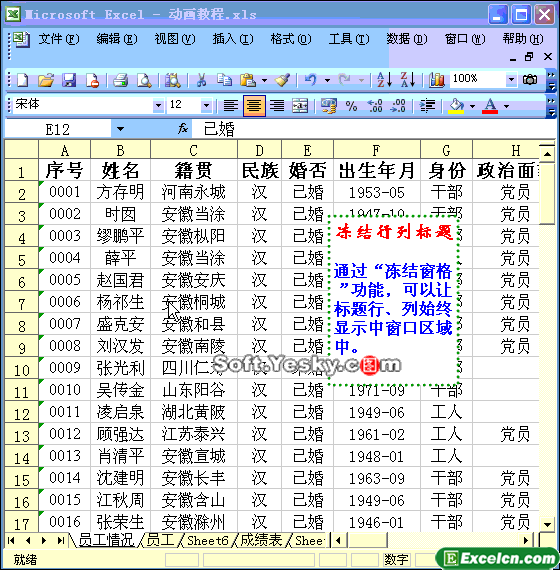The height and width of the screenshot is (570, 560).
Task: Print the sheet using the printer icon
Action: coord(120,80)
